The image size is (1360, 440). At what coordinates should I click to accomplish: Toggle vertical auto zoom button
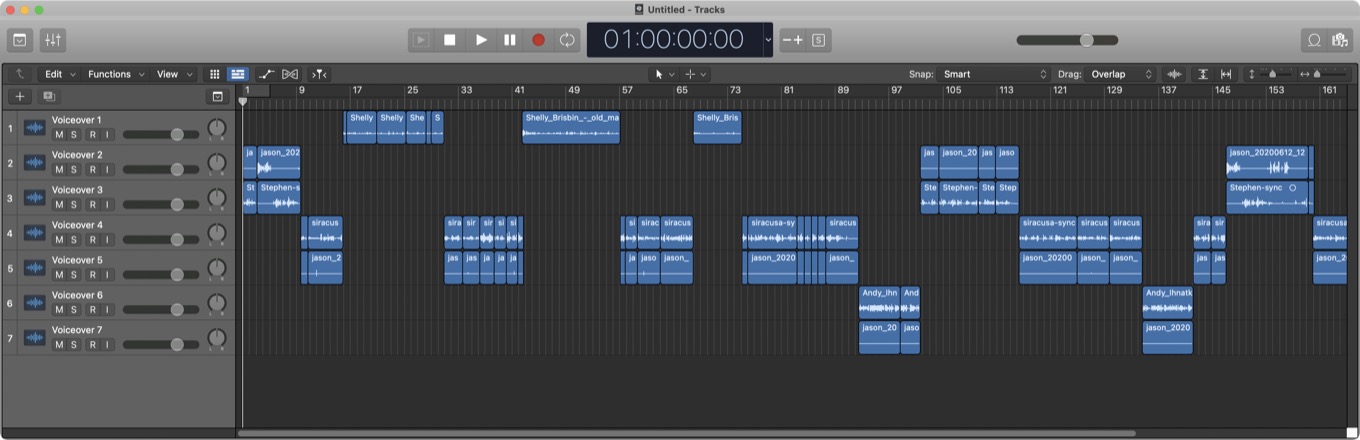click(x=1203, y=74)
